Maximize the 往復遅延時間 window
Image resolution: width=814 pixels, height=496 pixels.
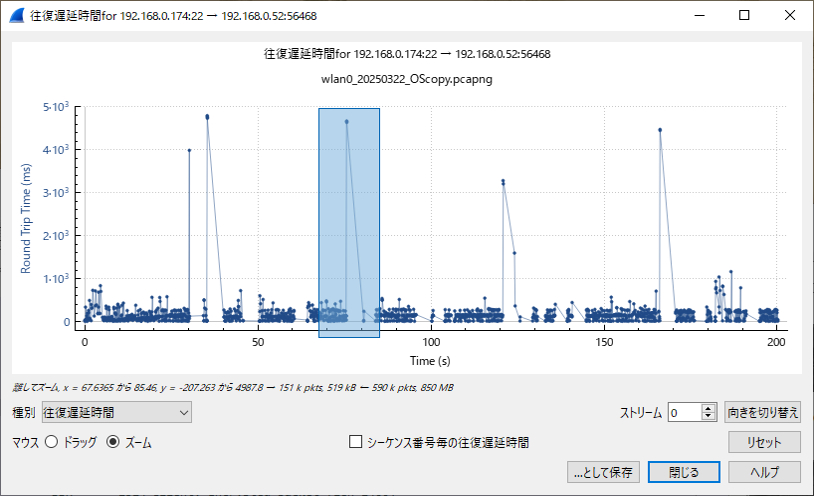coord(744,15)
